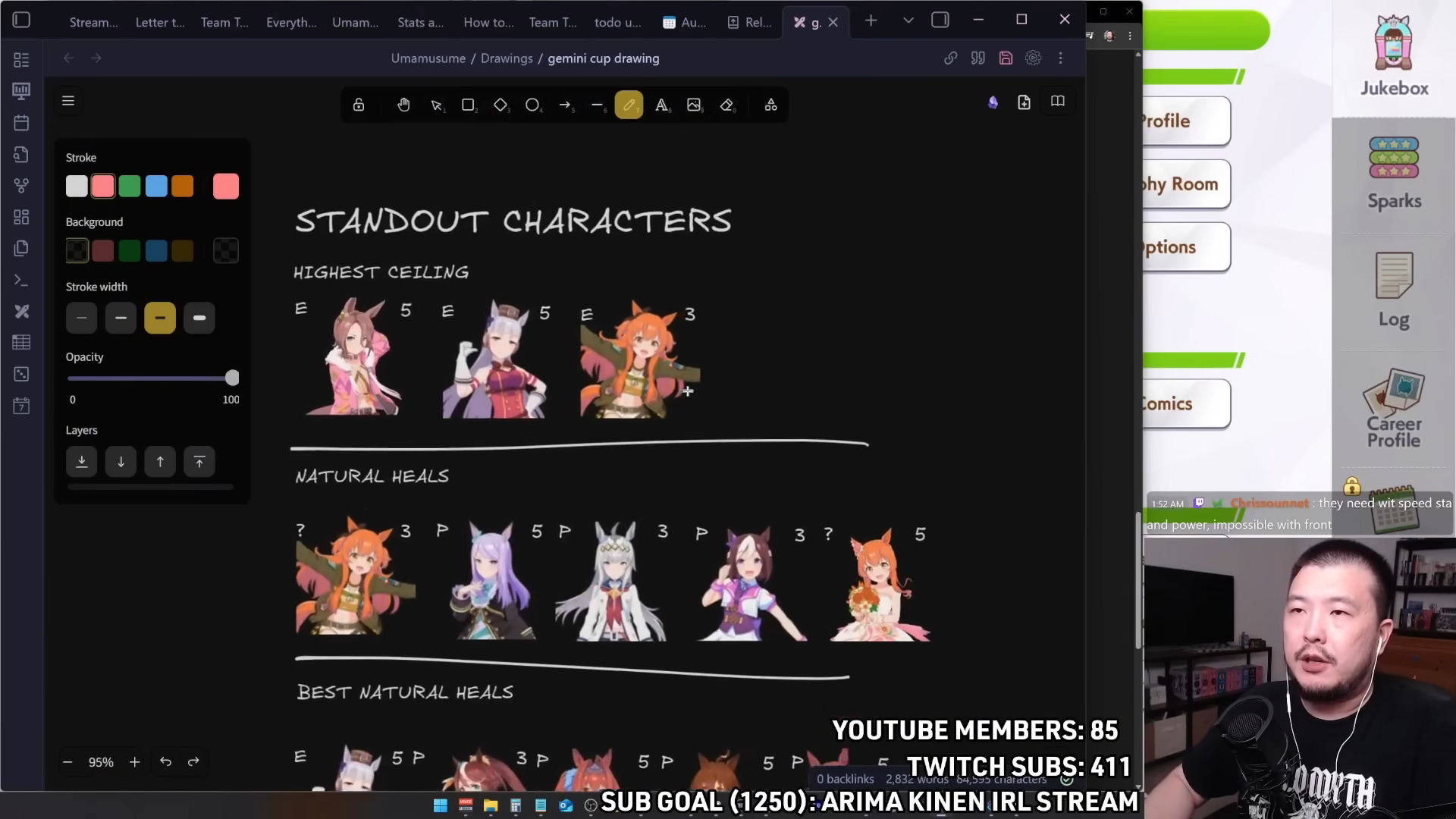Toggle the Excalidraw library book panel

tap(1058, 102)
